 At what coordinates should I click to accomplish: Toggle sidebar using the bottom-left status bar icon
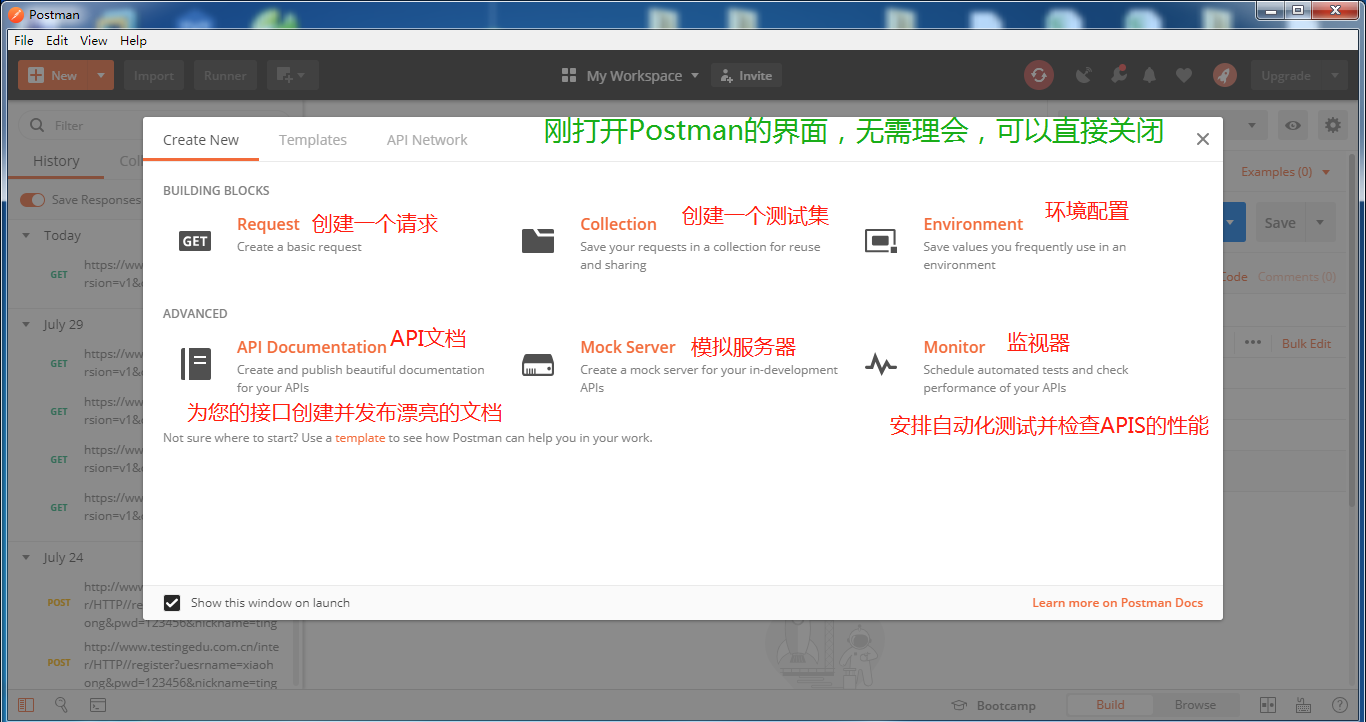(x=26, y=705)
